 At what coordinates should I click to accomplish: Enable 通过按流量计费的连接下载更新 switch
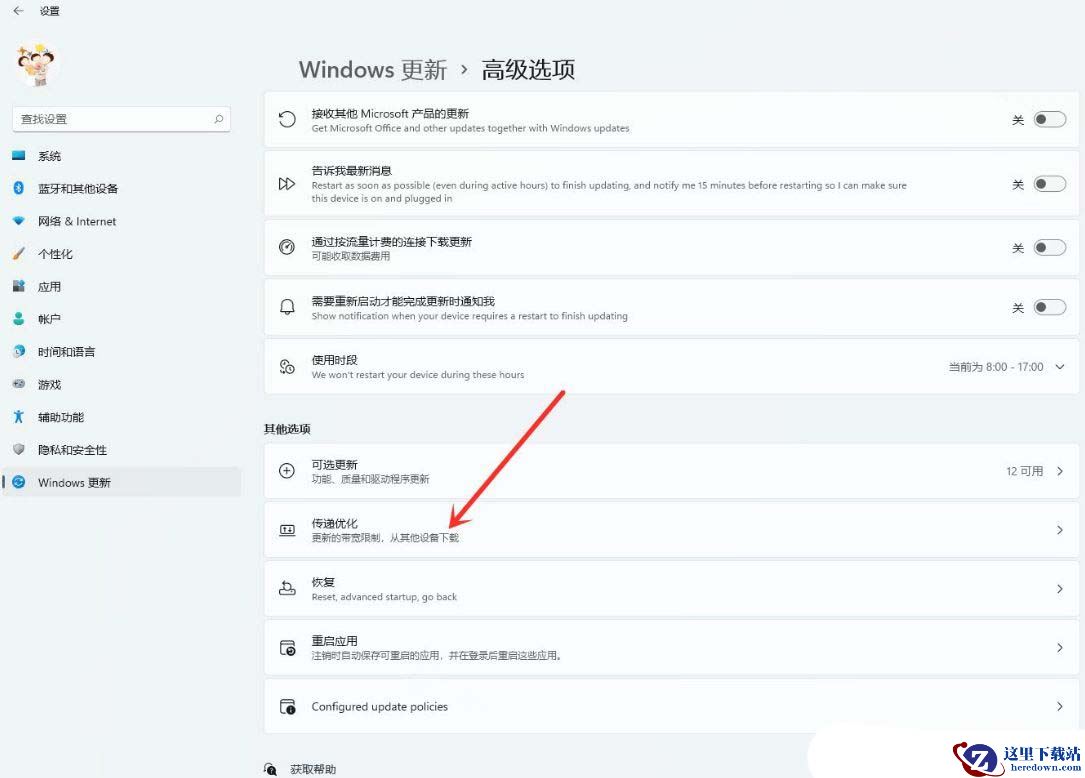click(1050, 248)
